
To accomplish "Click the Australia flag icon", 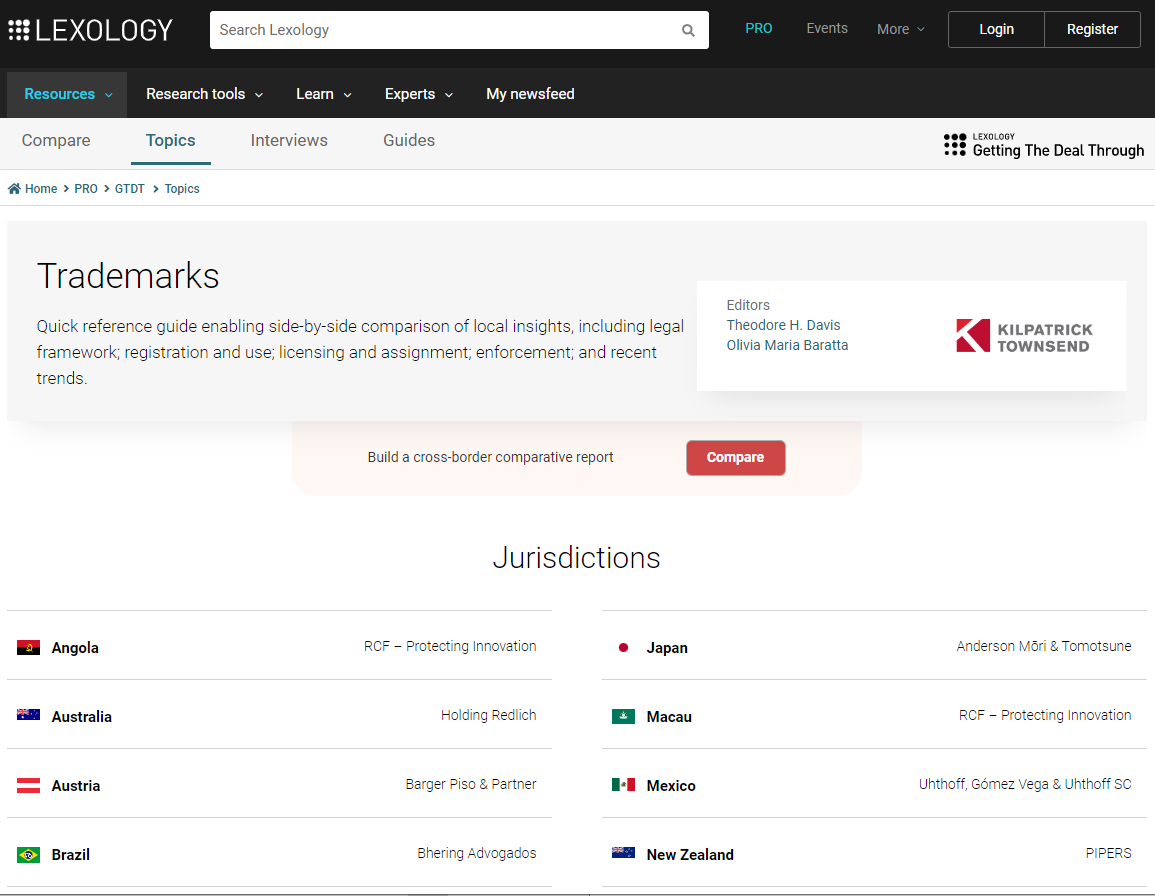I will tap(29, 715).
